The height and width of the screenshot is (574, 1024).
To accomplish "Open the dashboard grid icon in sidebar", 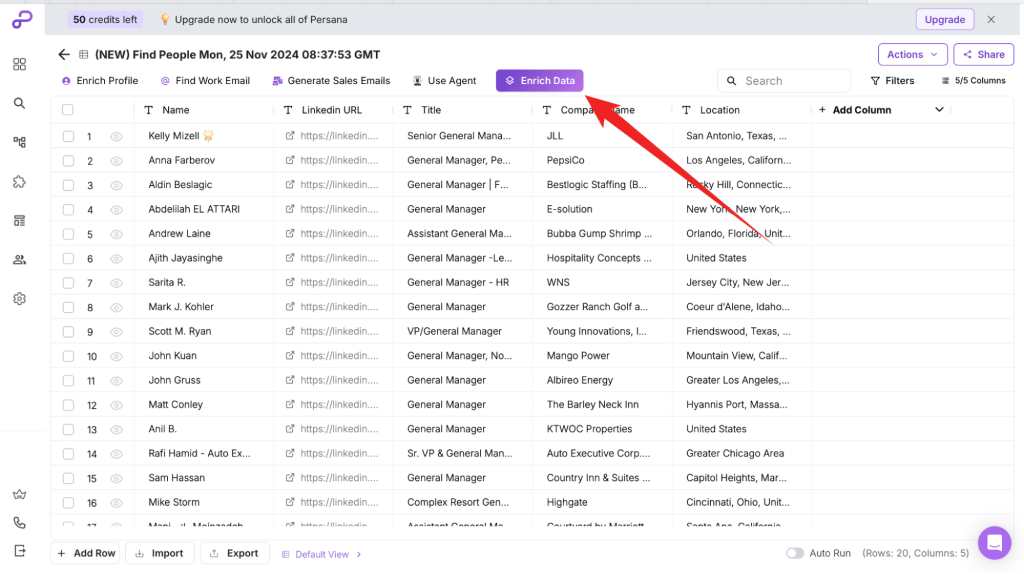I will (x=20, y=64).
